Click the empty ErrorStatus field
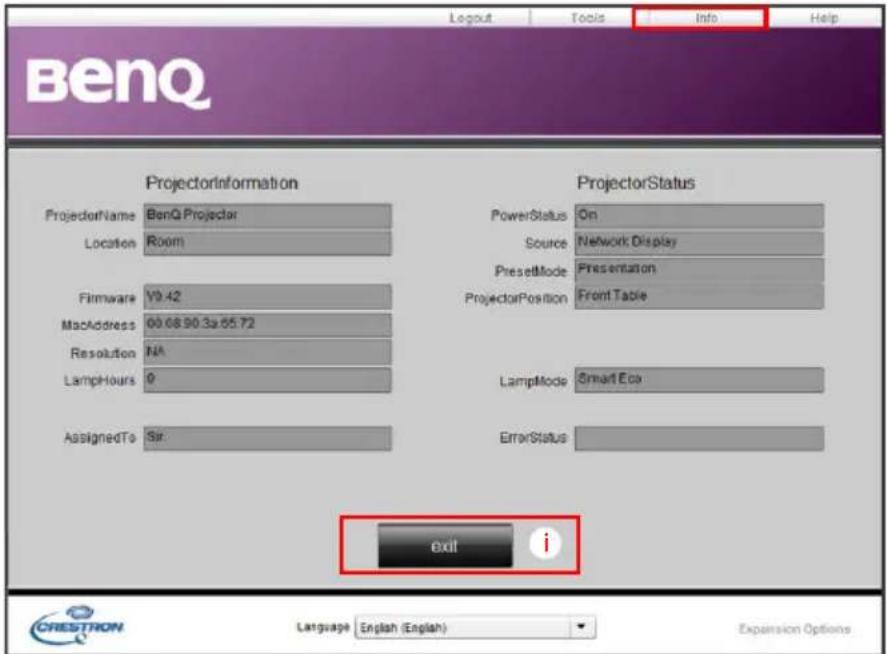The image size is (887, 654). click(x=699, y=438)
